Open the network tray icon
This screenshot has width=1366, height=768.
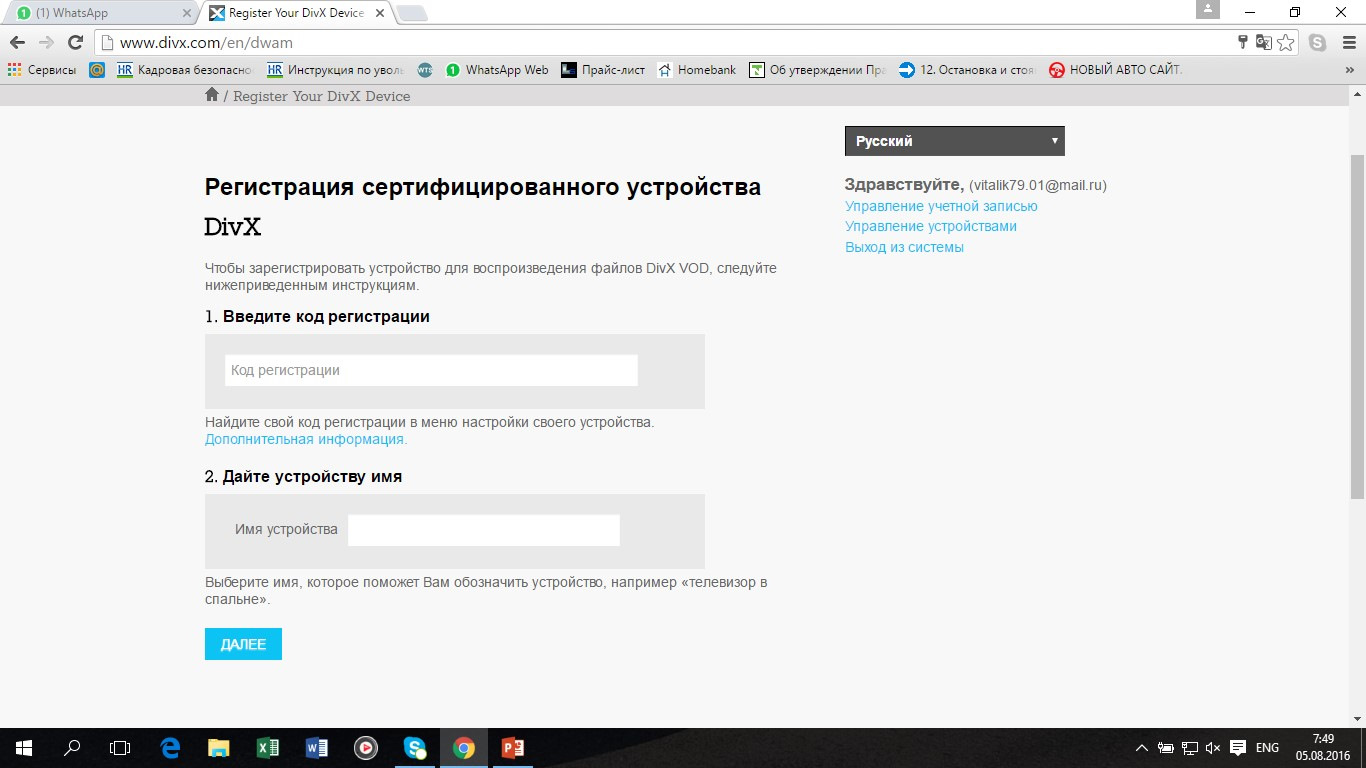click(x=1190, y=748)
